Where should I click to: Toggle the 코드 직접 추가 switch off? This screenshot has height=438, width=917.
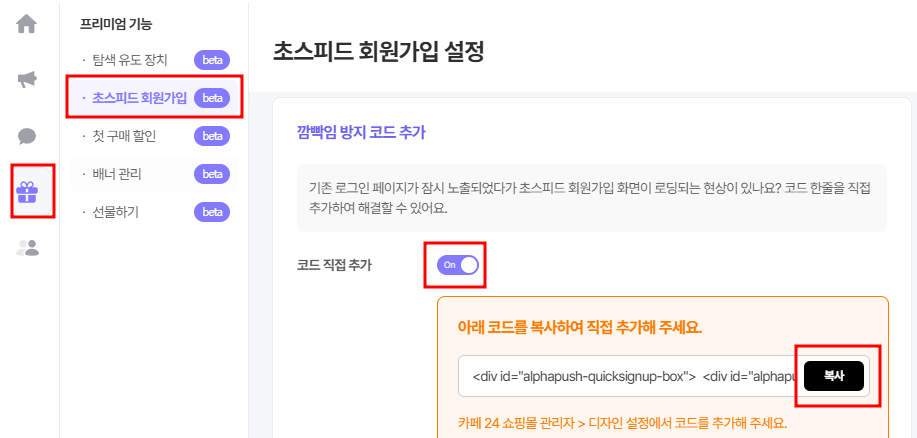[x=457, y=265]
